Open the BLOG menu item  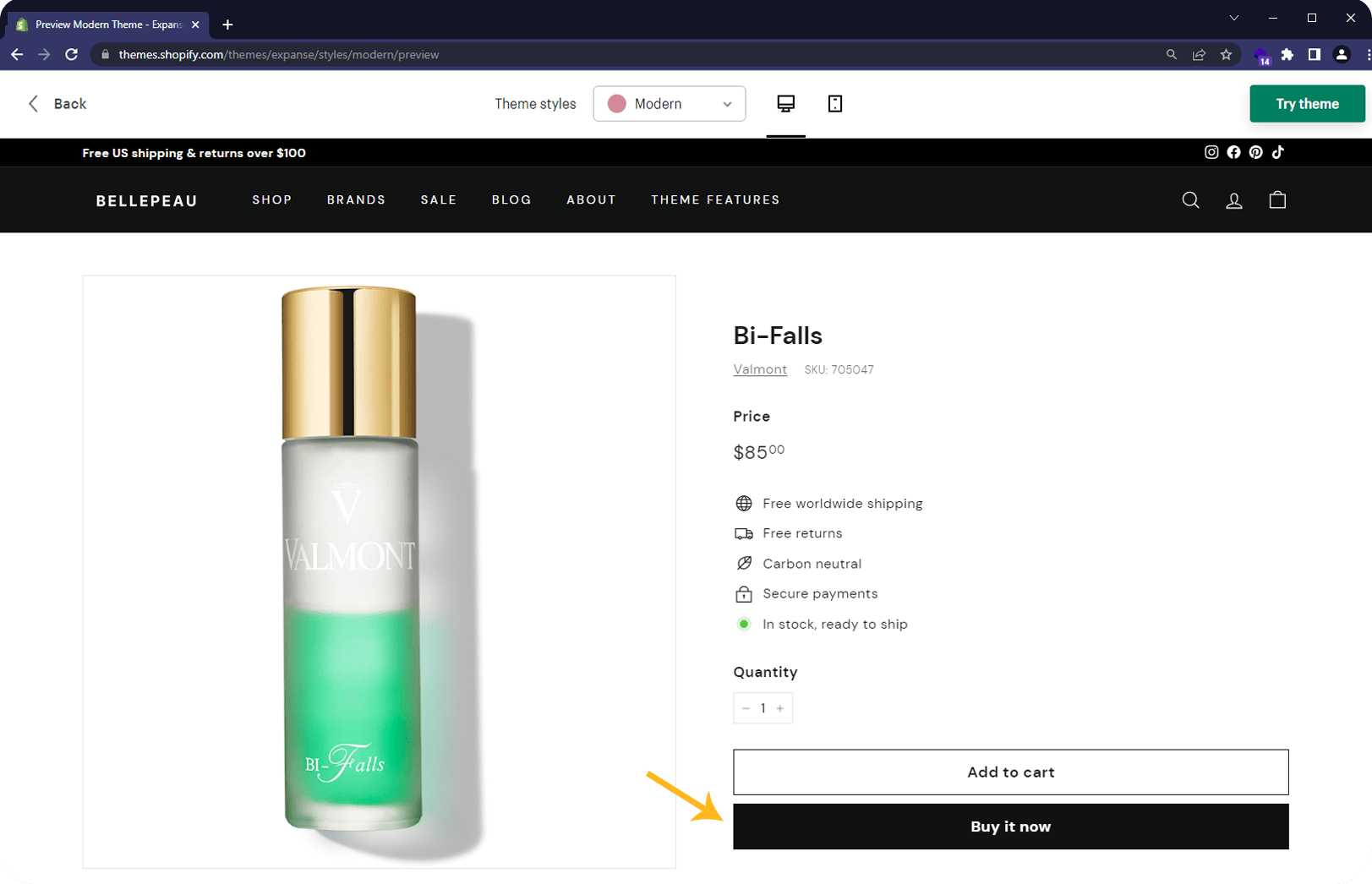tap(511, 200)
